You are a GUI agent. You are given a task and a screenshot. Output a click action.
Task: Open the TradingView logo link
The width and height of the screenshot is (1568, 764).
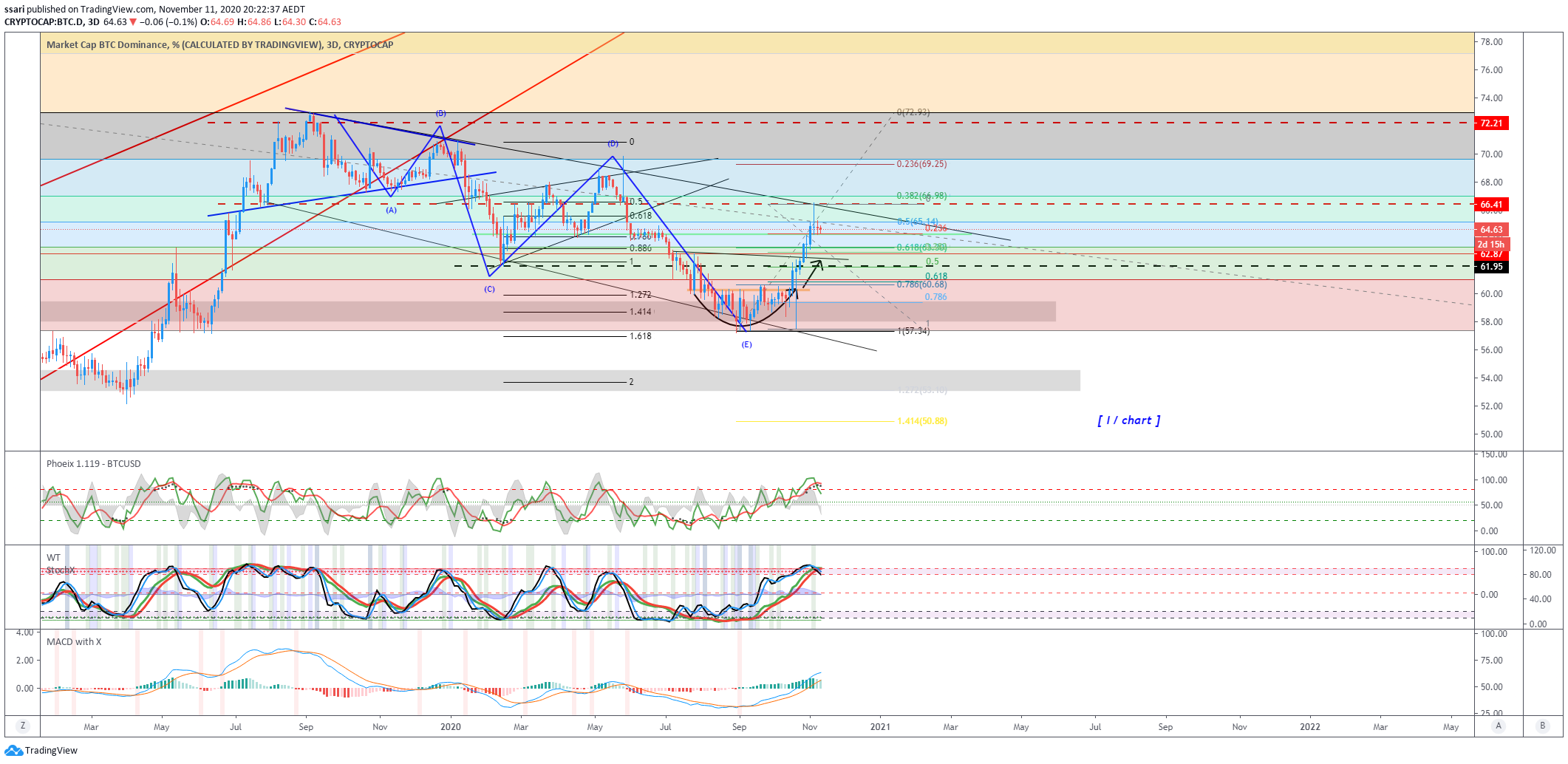(41, 751)
